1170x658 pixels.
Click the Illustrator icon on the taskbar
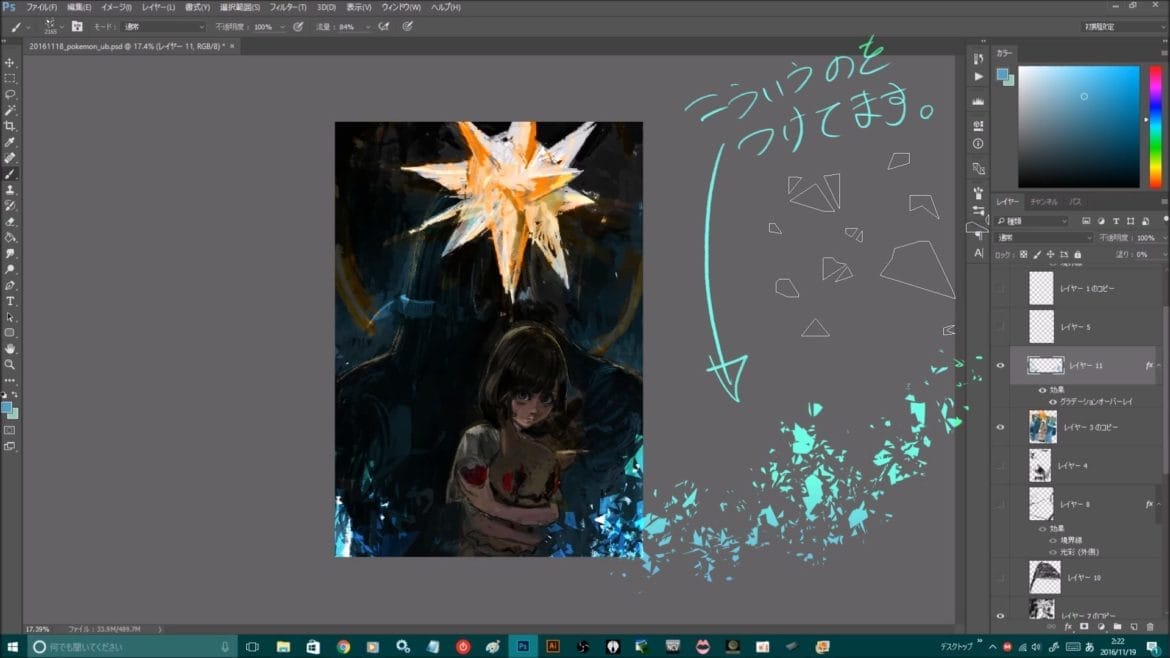tap(553, 646)
